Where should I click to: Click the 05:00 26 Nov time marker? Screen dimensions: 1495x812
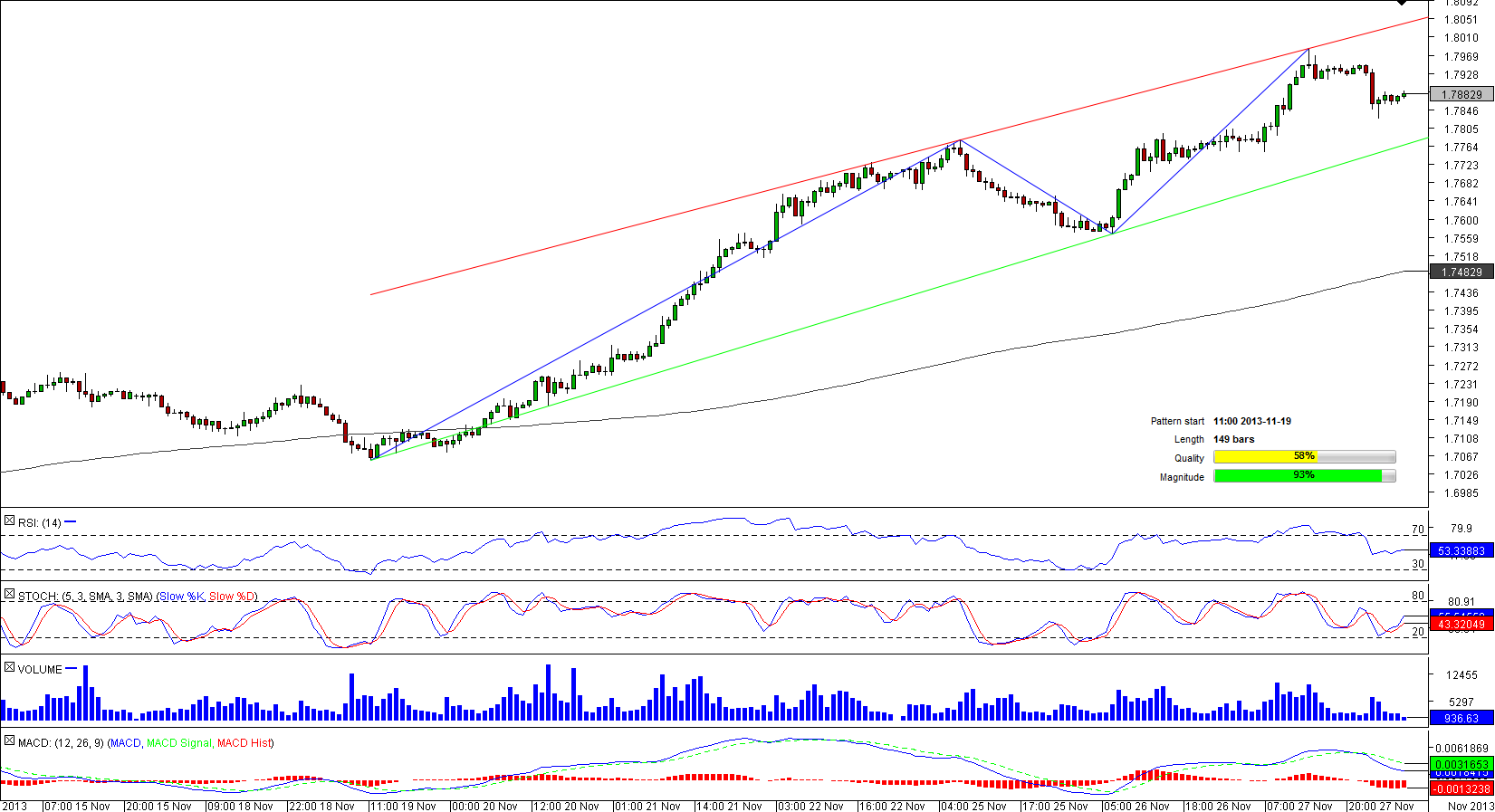point(1136,806)
